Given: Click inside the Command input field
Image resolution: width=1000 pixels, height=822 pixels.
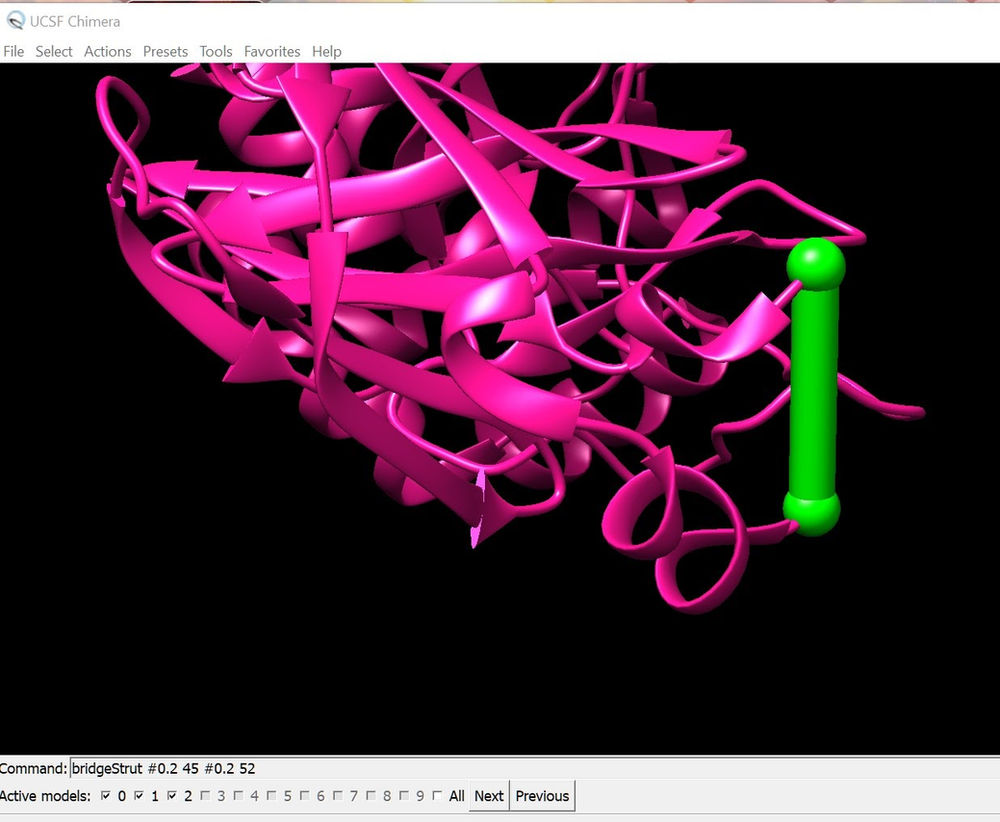Looking at the screenshot, I should [300, 768].
